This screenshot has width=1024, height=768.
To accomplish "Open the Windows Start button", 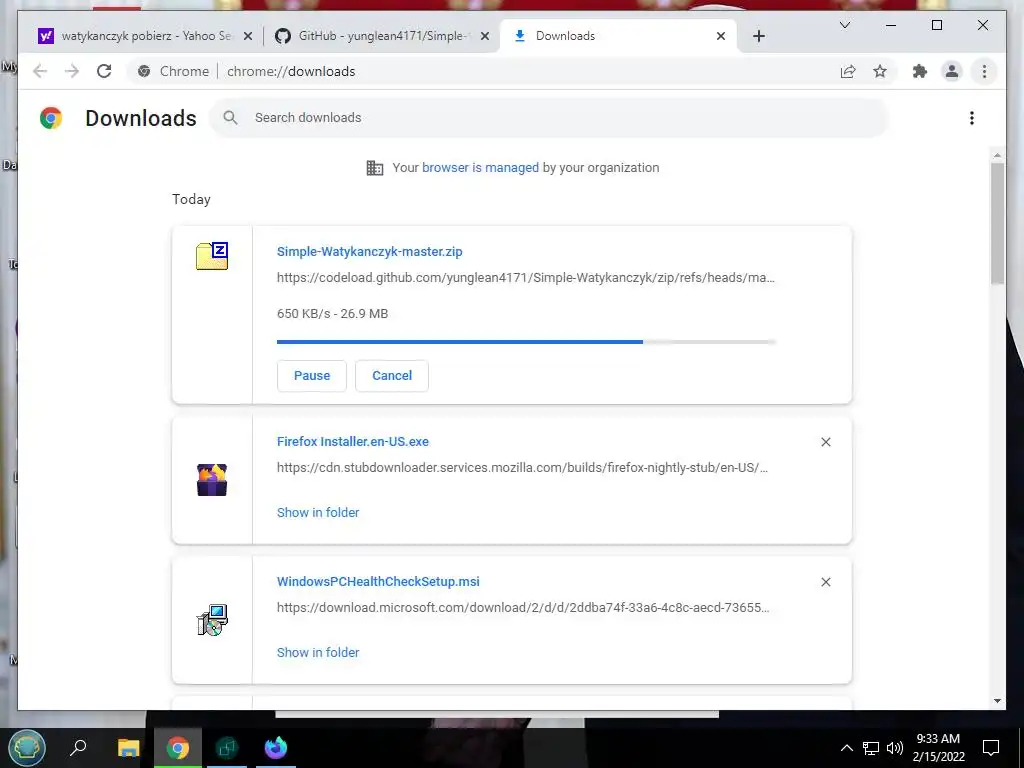I will click(27, 748).
